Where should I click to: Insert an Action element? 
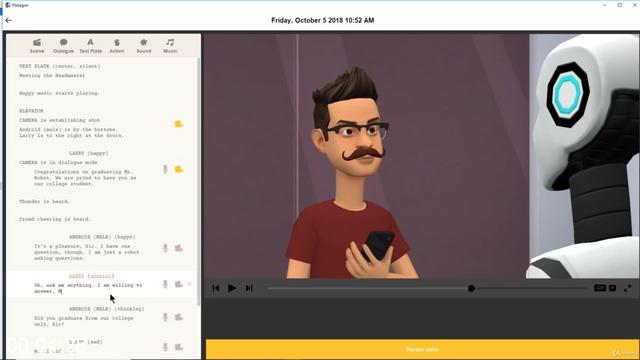tap(117, 46)
